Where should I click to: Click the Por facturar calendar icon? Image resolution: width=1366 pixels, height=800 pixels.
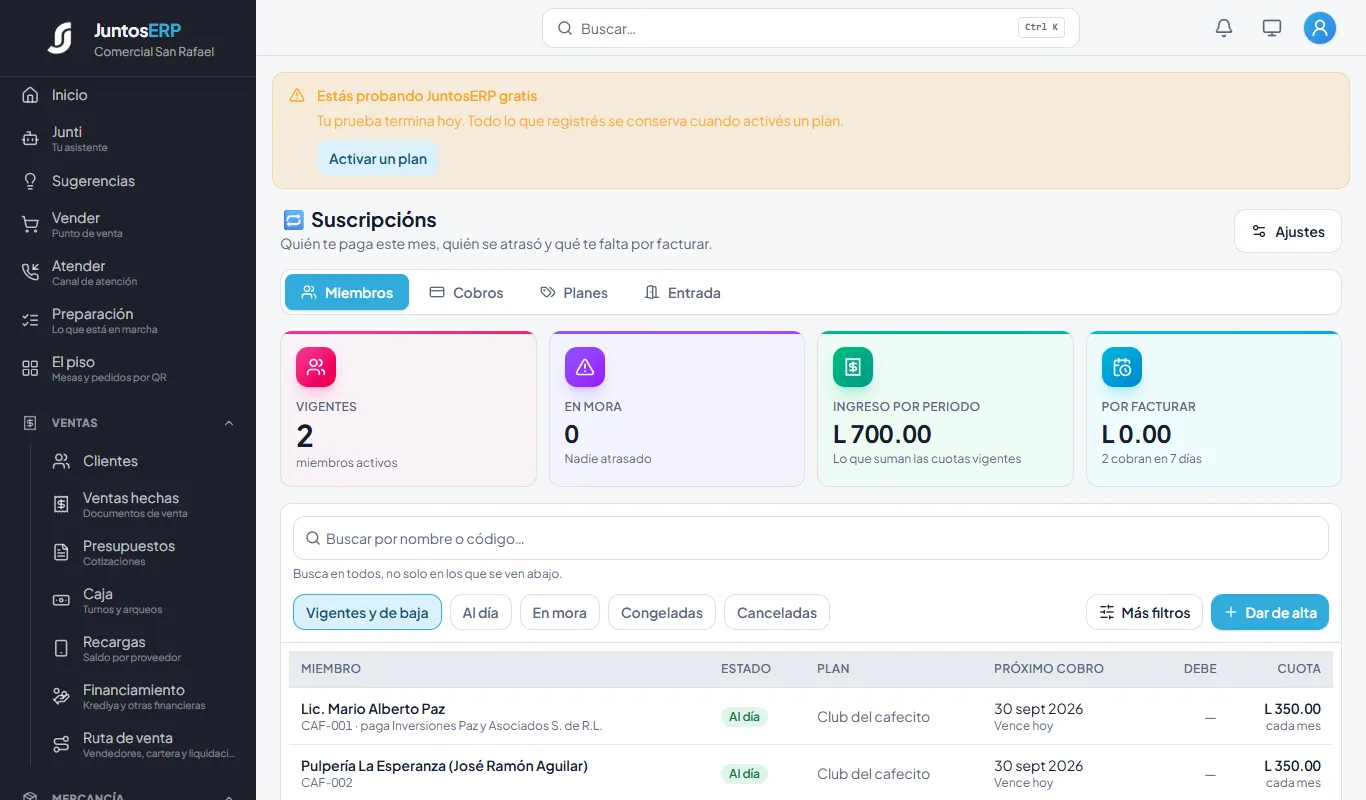pyautogui.click(x=1122, y=367)
